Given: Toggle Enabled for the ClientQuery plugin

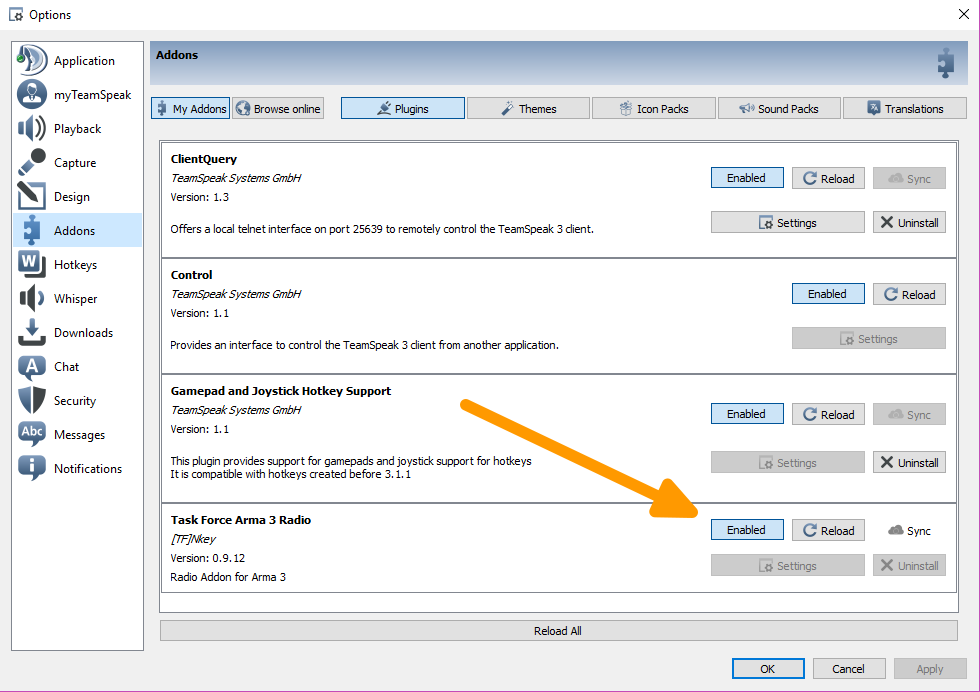Looking at the screenshot, I should pyautogui.click(x=747, y=178).
